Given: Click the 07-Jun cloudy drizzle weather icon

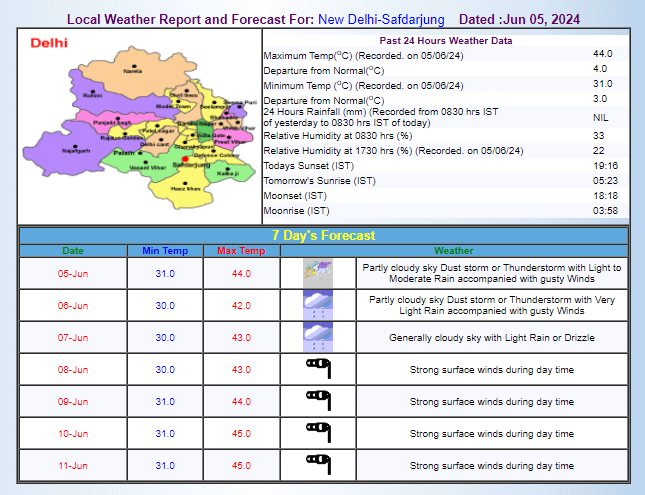Looking at the screenshot, I should pos(317,337).
